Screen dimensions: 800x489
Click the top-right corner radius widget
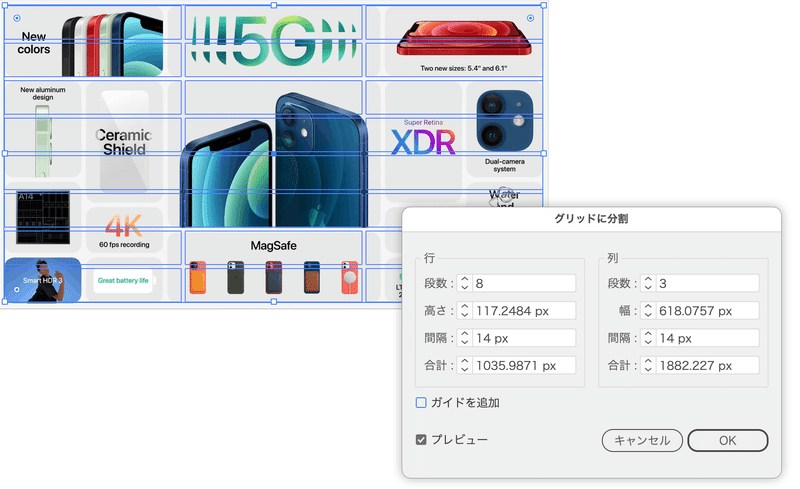click(531, 18)
